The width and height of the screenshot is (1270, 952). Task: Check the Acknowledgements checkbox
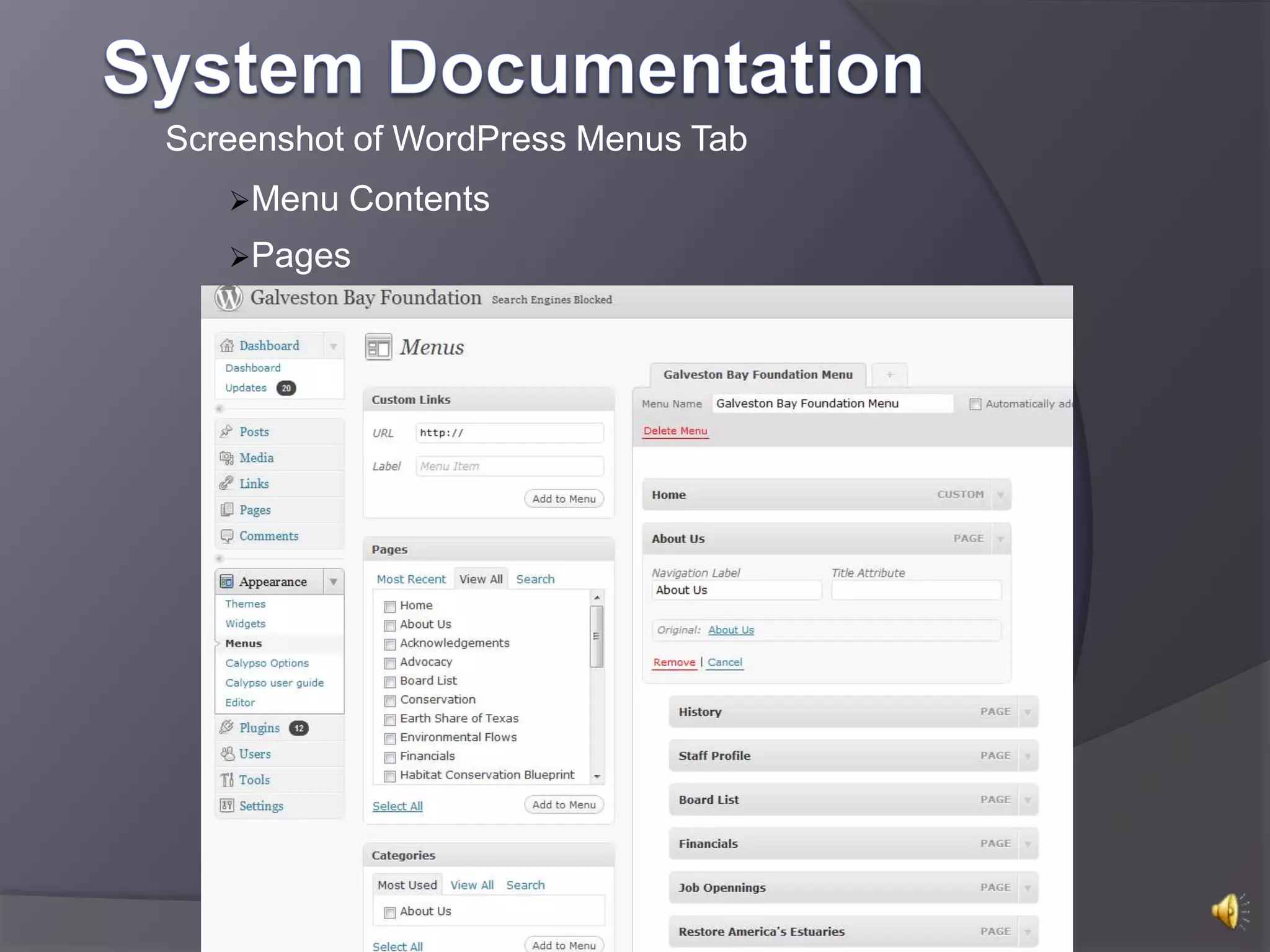[390, 644]
